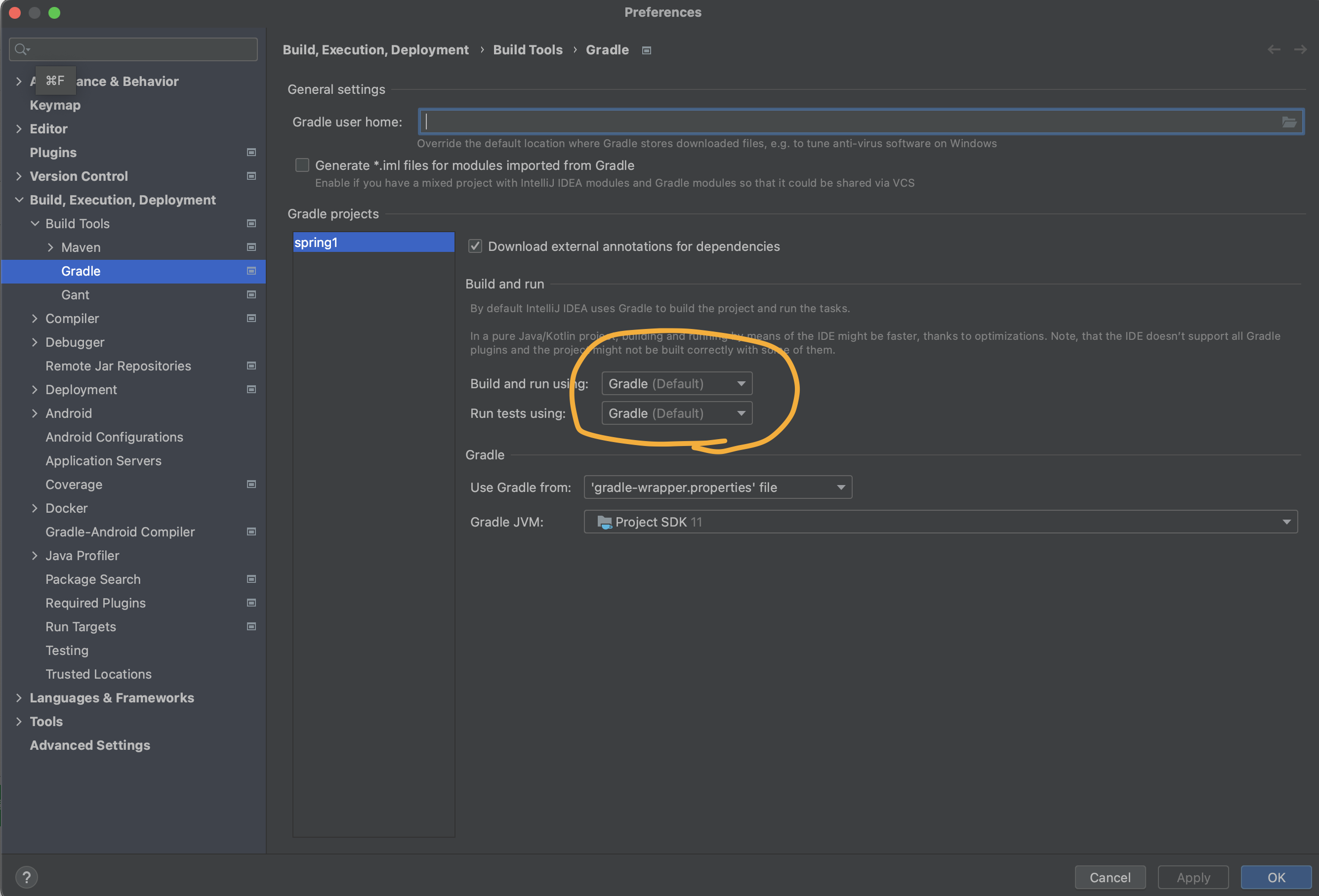Expand the Compiler node
This screenshot has height=896, width=1319.
click(35, 318)
